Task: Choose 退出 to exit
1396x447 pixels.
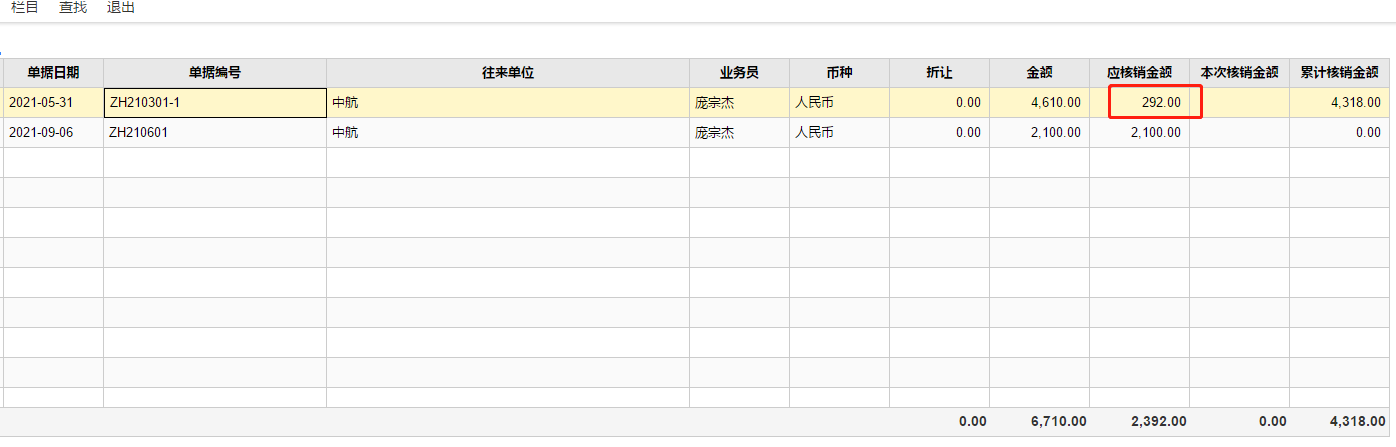Action: 121,8
